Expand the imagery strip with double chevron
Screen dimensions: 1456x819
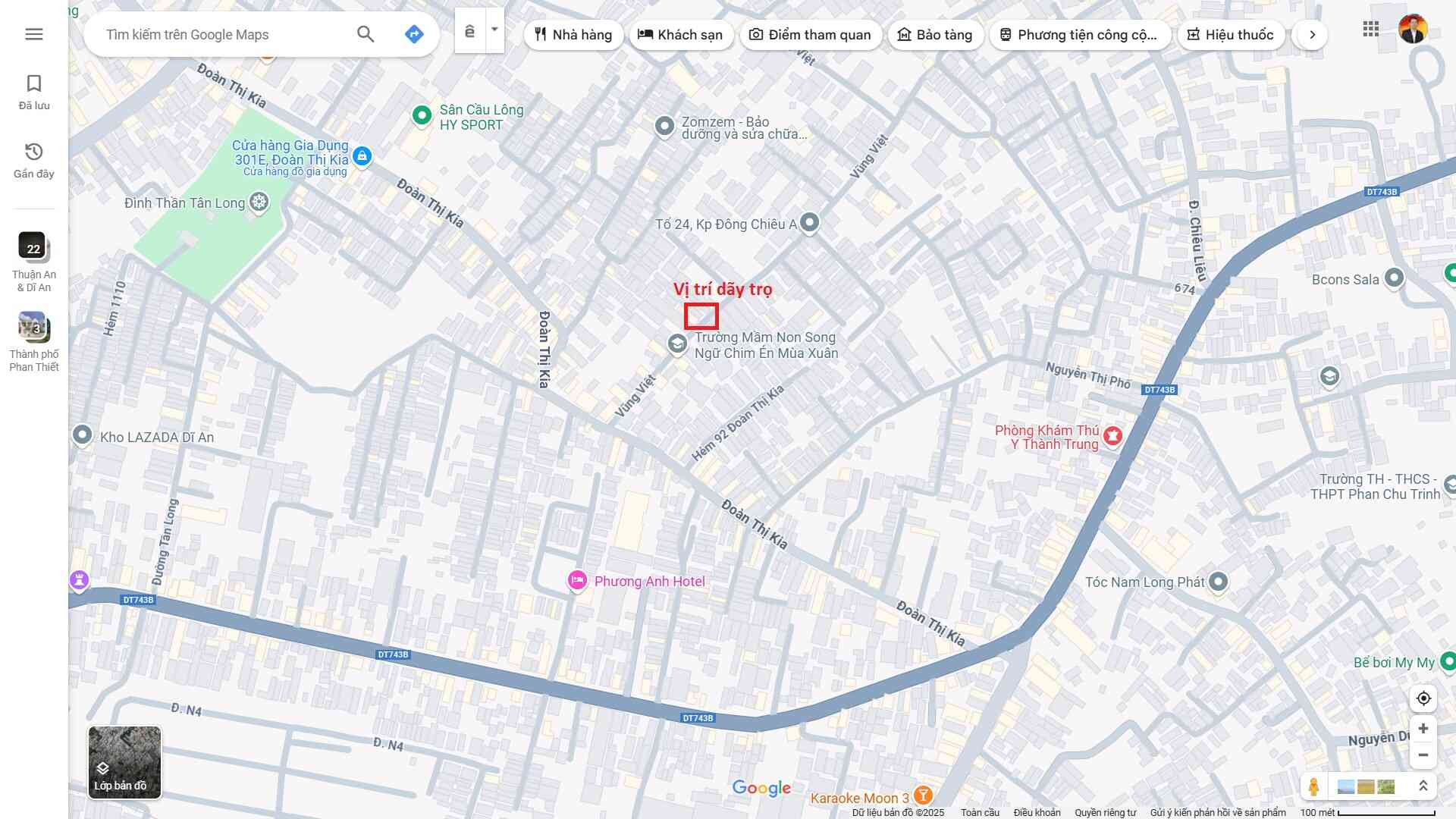pyautogui.click(x=1423, y=787)
